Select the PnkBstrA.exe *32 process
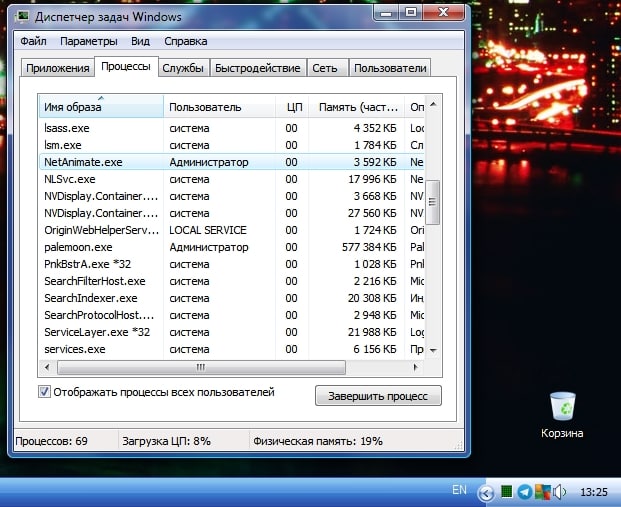This screenshot has height=507, width=621. point(232,264)
